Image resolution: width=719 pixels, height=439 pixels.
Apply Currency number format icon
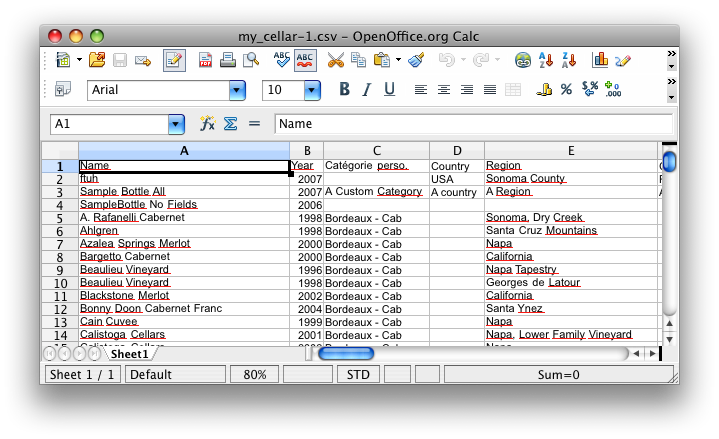pyautogui.click(x=544, y=89)
